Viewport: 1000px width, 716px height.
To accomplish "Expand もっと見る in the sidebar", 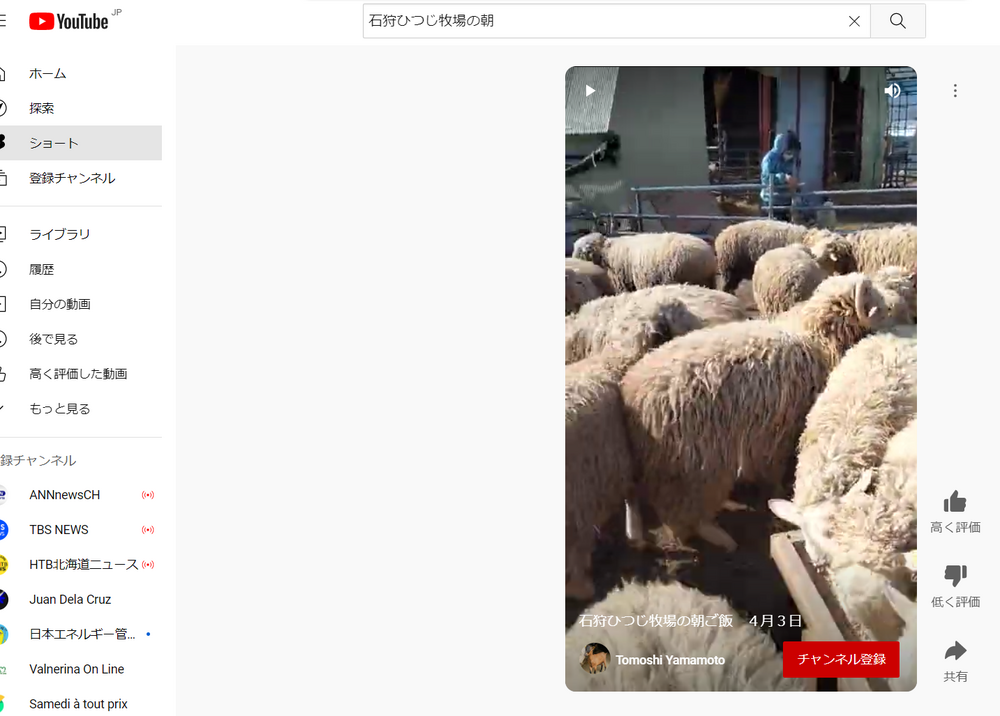I will click(60, 409).
